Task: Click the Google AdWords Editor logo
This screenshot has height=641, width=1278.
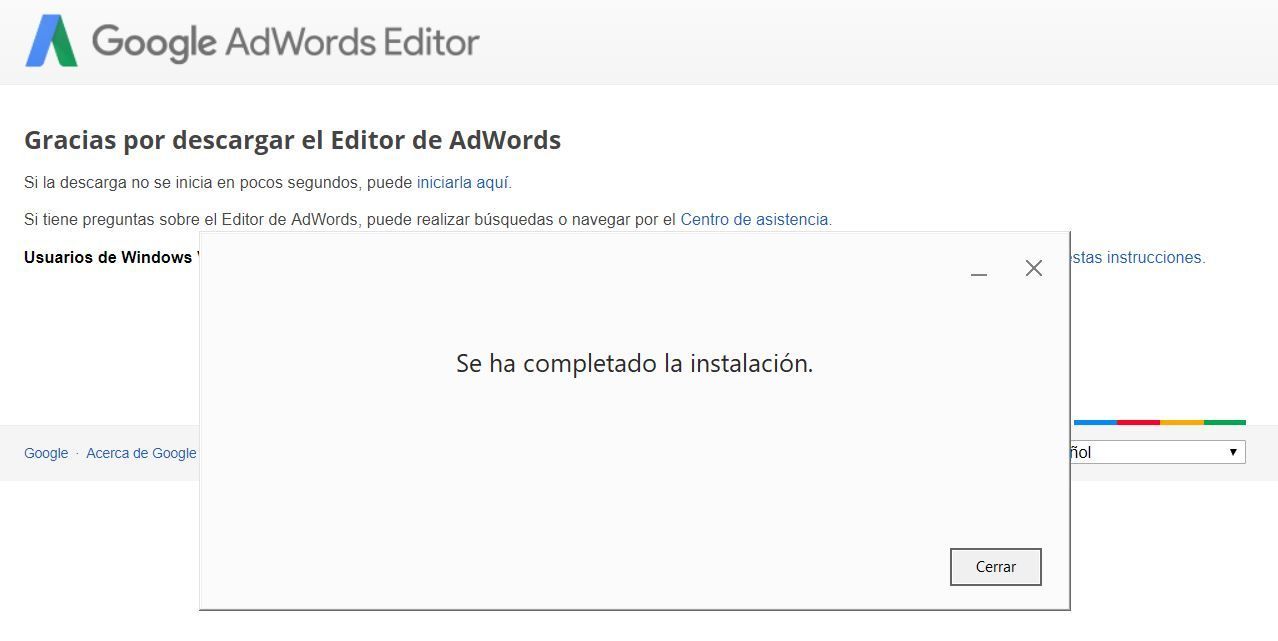Action: click(252, 41)
